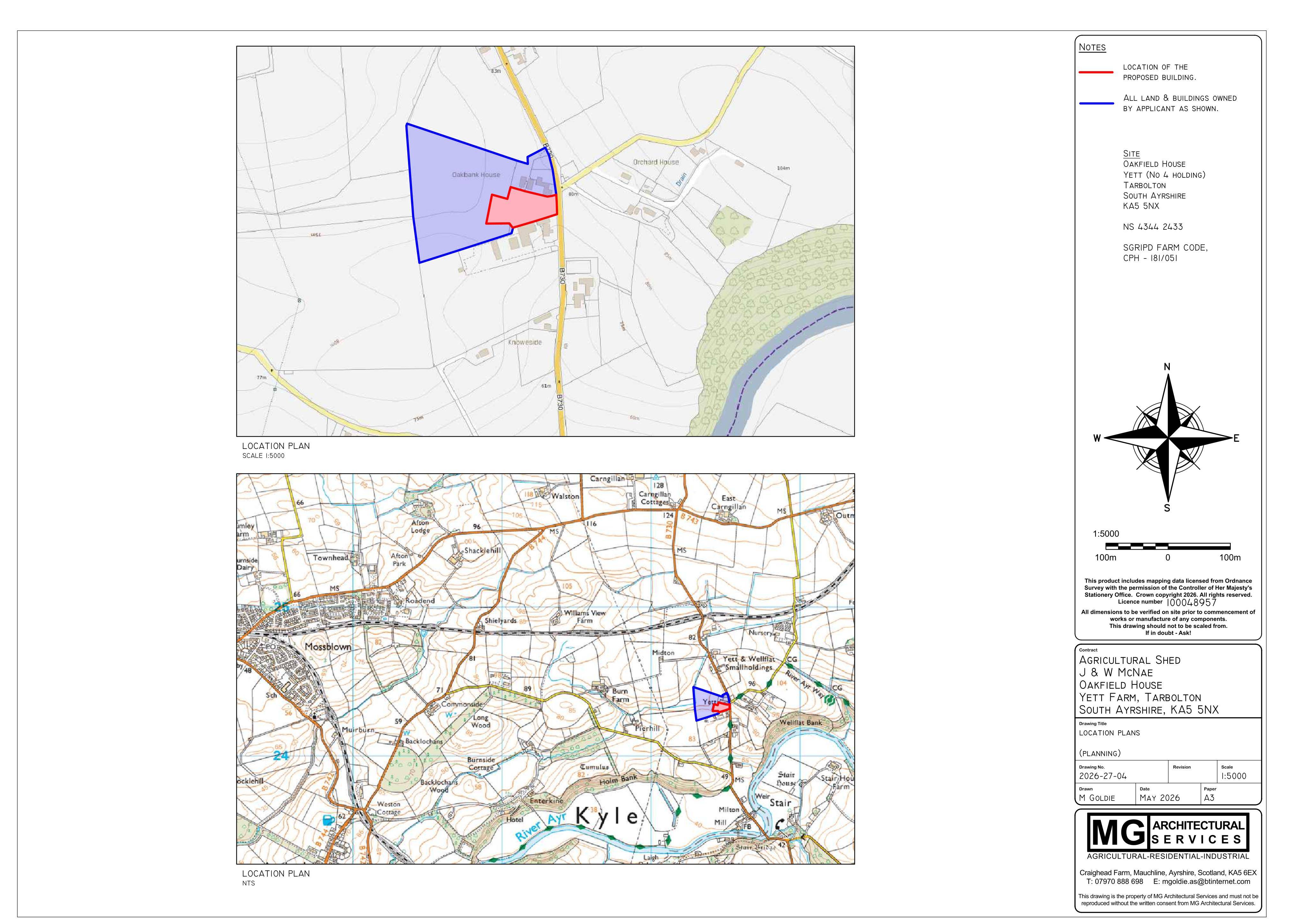Click 'Yett & Wellflat Smallholdings' label
The image size is (1307, 924).
tap(749, 663)
